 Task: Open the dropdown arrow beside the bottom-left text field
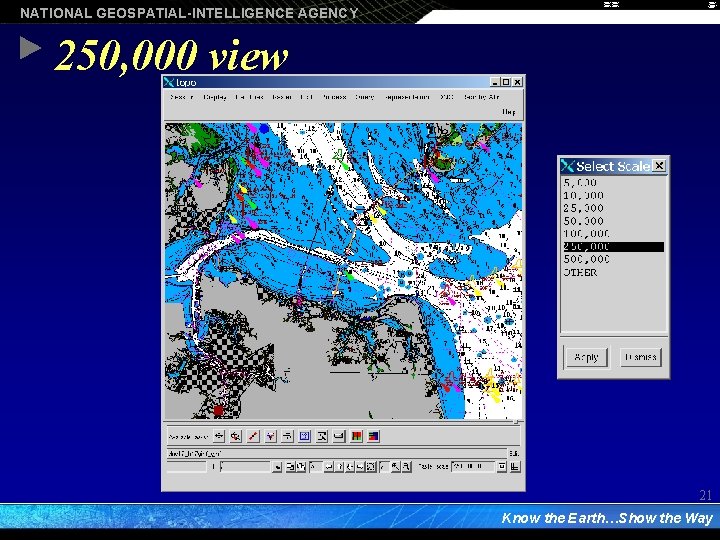click(x=277, y=467)
